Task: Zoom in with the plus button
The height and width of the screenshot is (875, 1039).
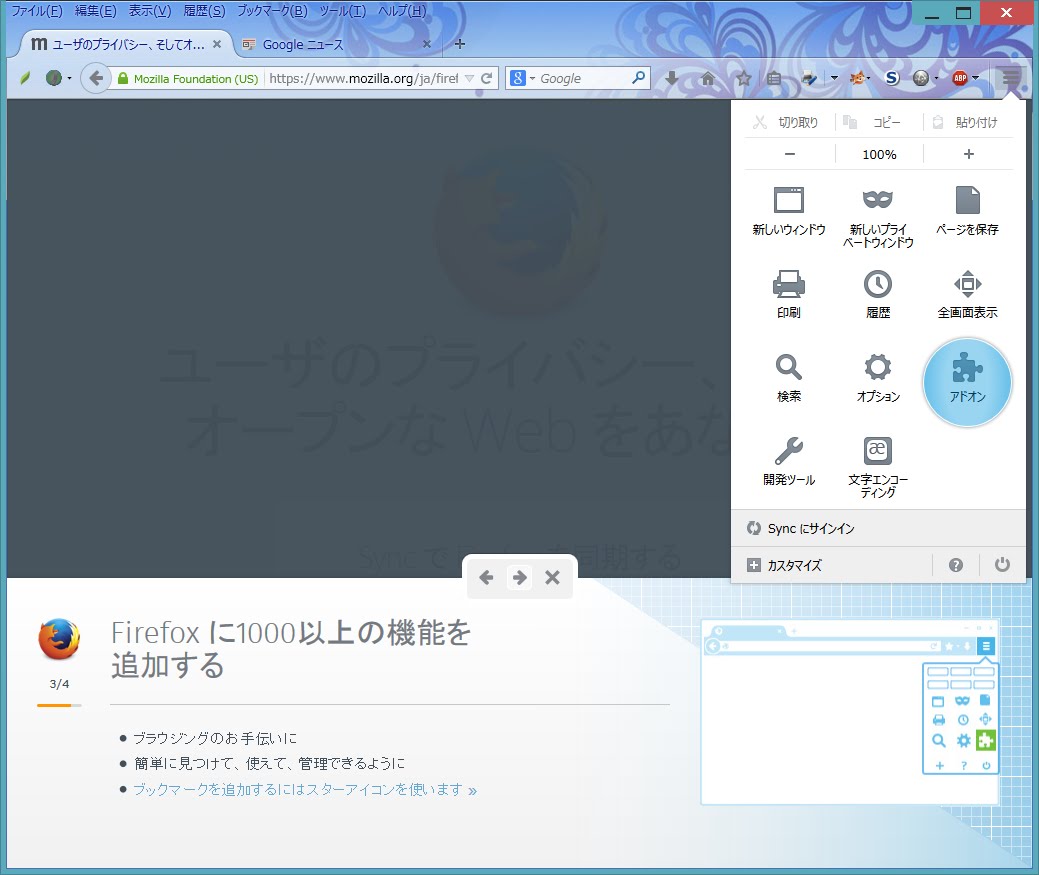Action: [969, 154]
